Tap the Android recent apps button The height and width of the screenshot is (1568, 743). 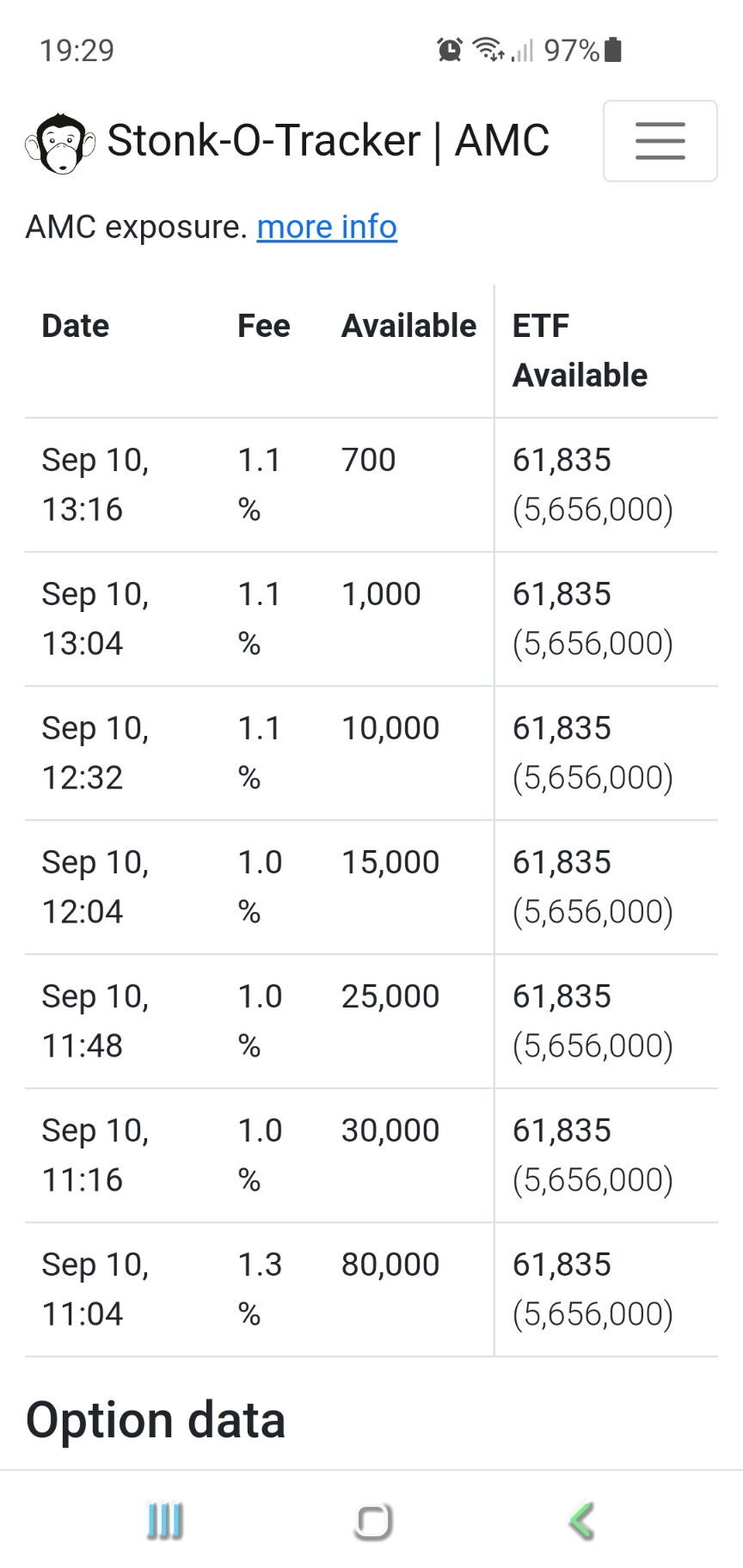pyautogui.click(x=164, y=1521)
